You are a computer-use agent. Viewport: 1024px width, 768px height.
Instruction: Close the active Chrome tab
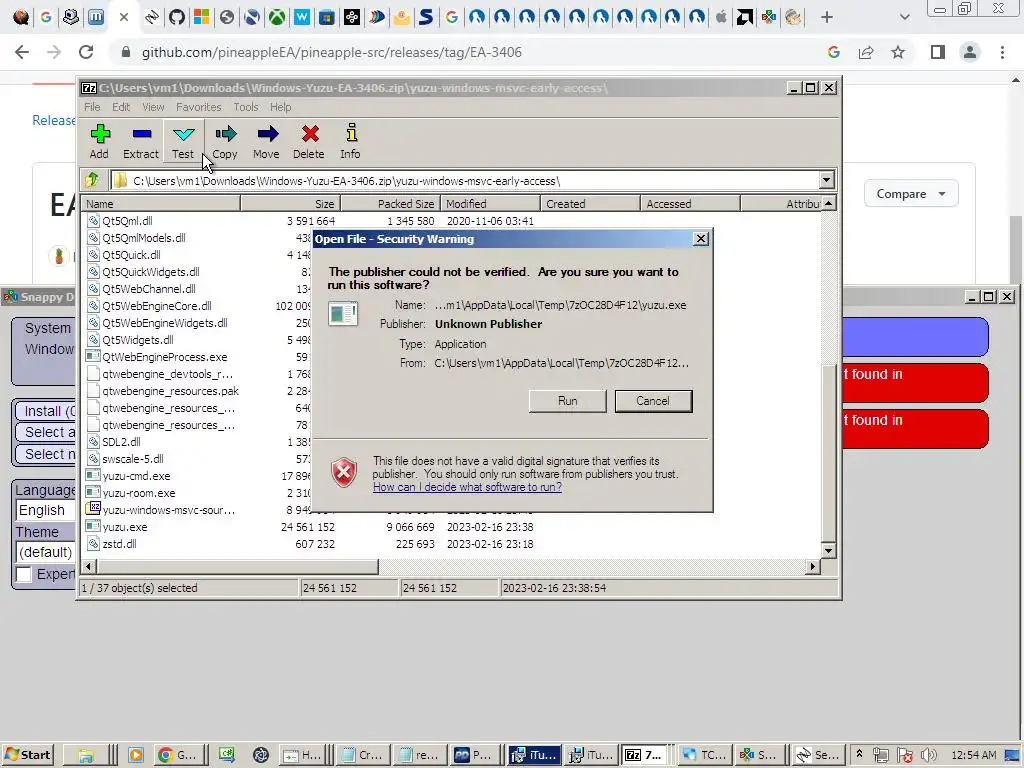[123, 18]
